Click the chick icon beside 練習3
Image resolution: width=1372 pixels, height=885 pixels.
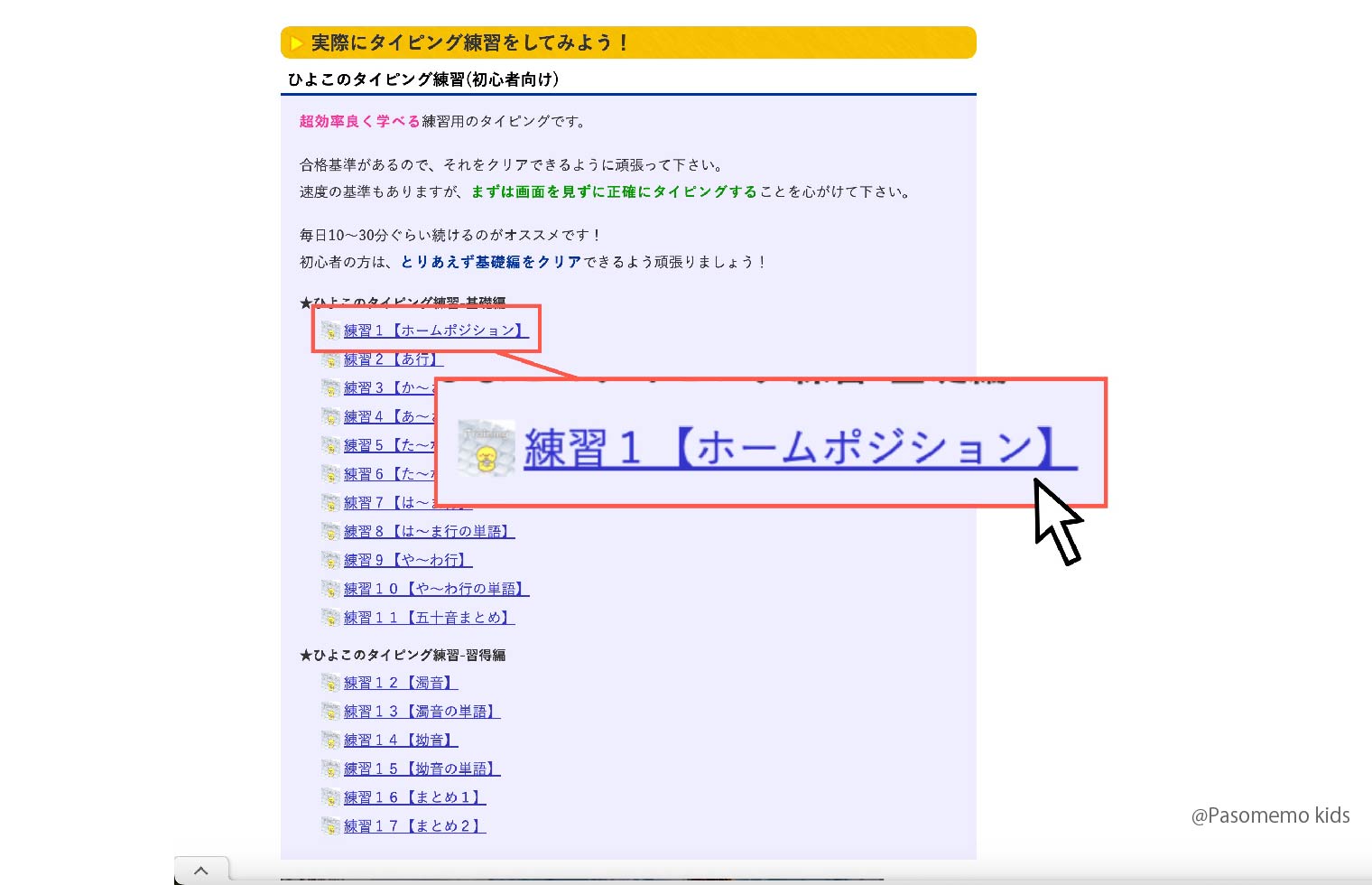pyautogui.click(x=331, y=388)
